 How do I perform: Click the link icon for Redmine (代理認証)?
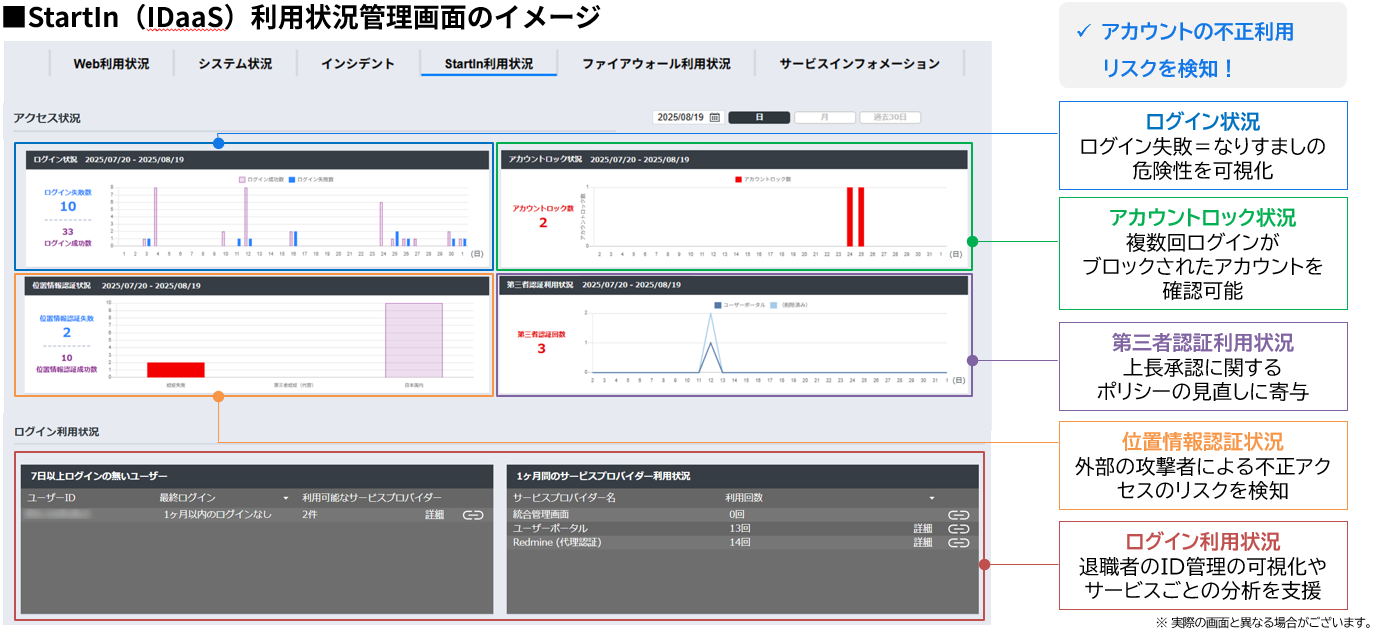point(958,543)
